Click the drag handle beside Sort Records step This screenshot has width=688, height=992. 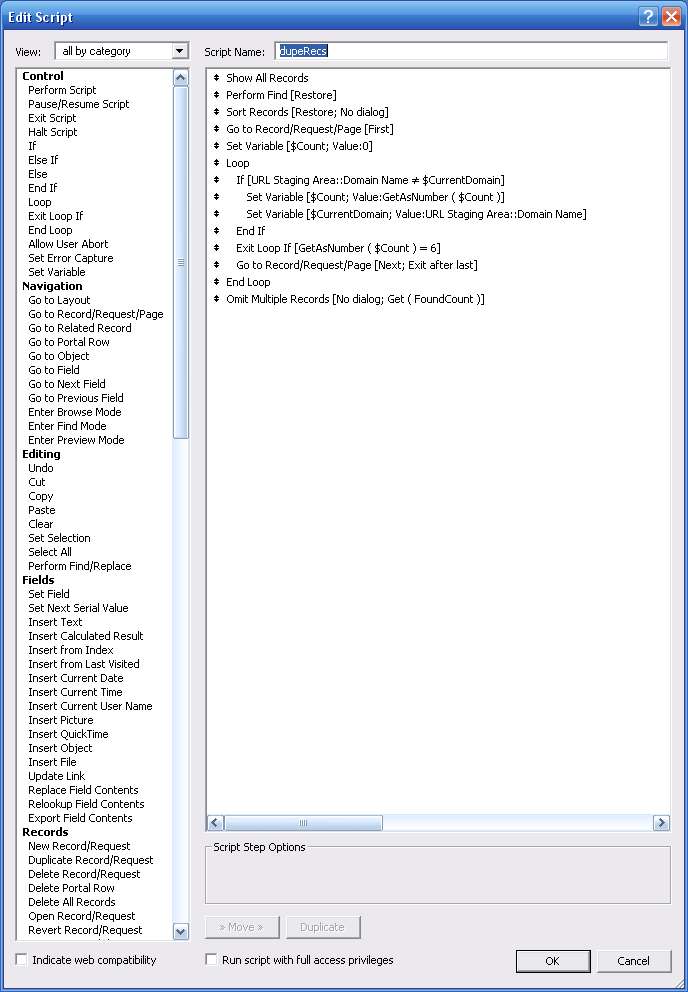click(x=216, y=112)
